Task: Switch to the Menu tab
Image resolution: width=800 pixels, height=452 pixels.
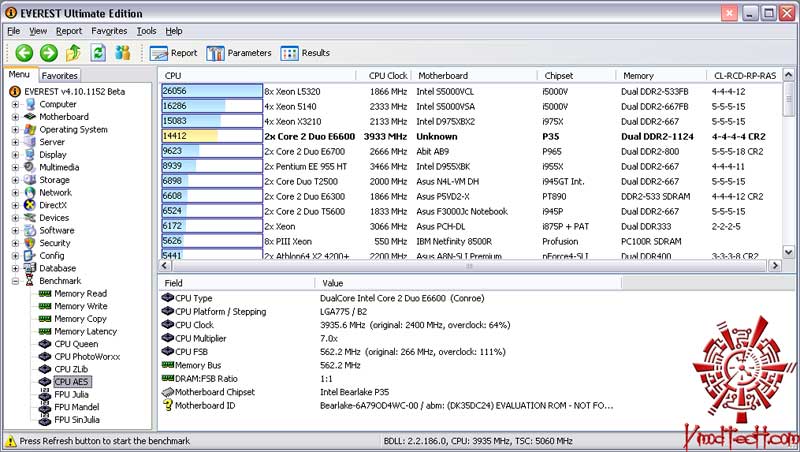Action: coord(19,74)
